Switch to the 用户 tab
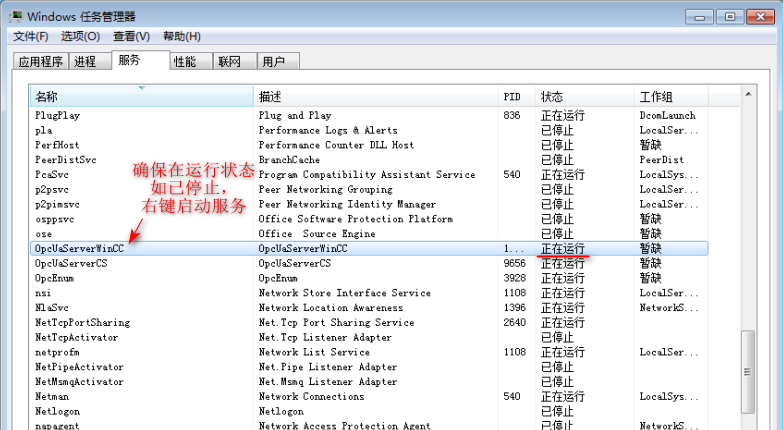 pos(273,62)
